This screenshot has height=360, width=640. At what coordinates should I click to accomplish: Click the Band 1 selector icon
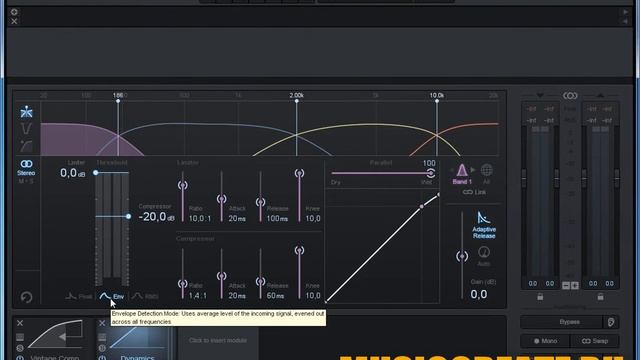click(462, 173)
